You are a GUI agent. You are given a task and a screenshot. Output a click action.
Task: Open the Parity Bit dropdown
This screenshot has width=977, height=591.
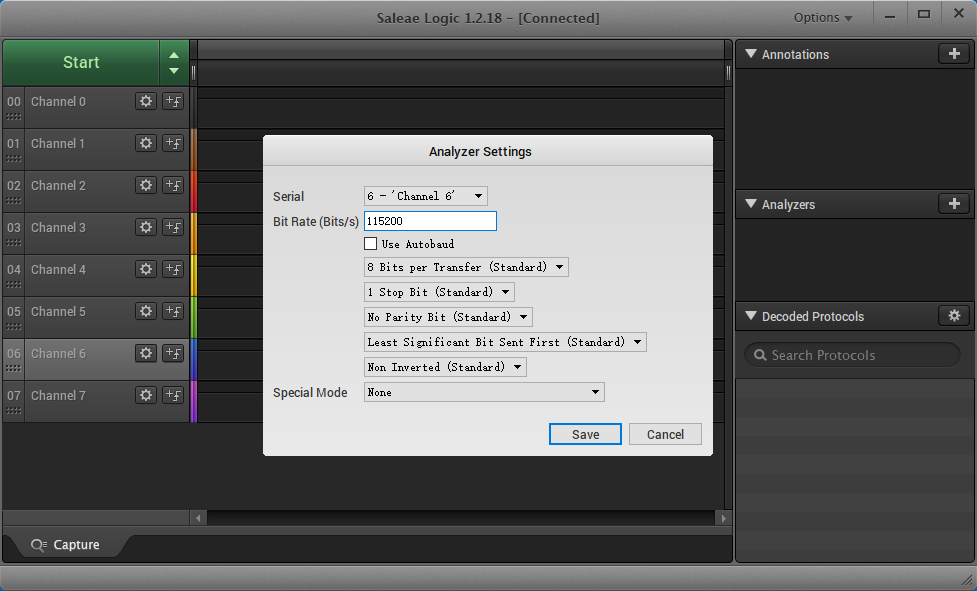click(448, 317)
